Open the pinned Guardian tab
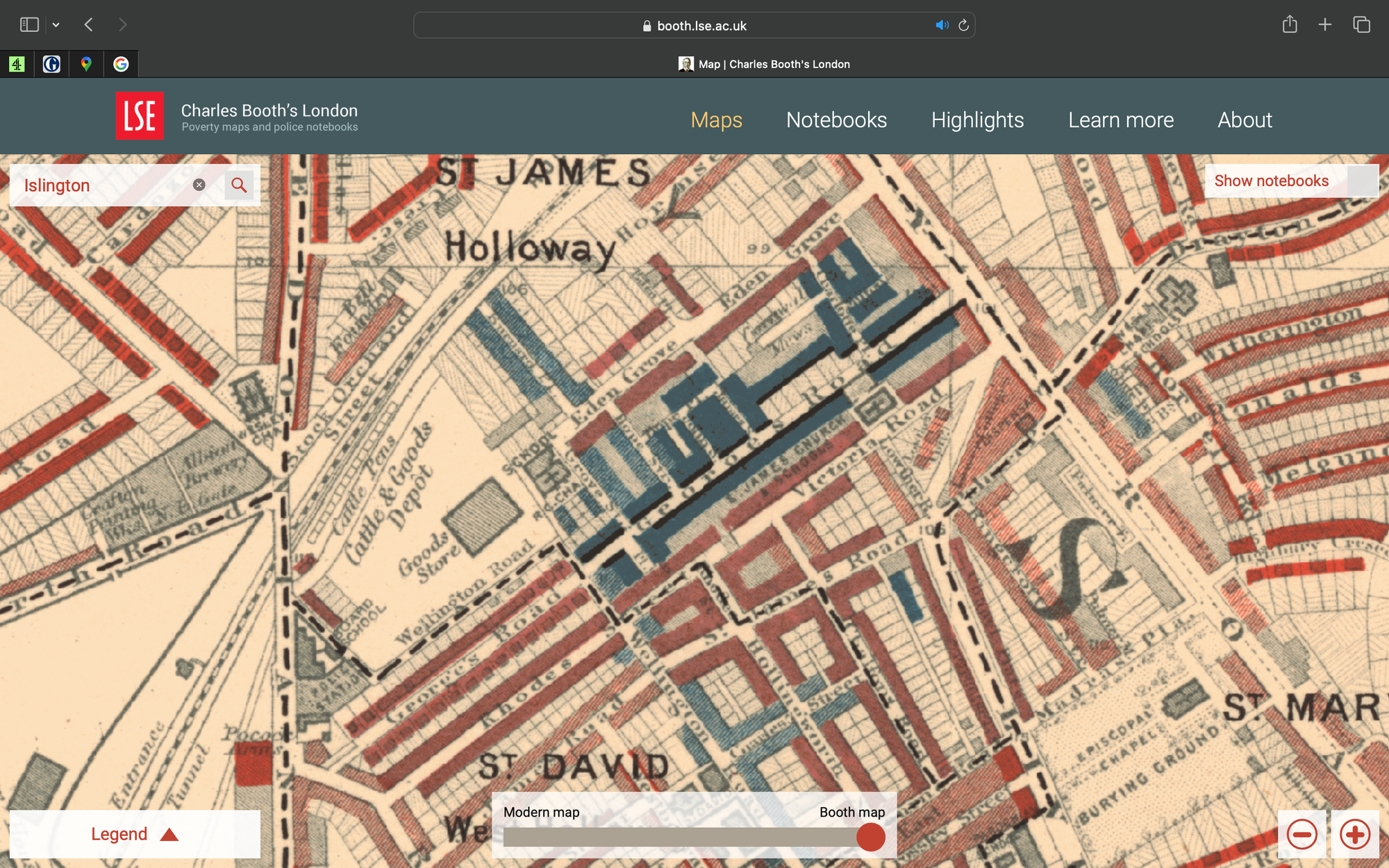This screenshot has width=1389, height=868. pyautogui.click(x=51, y=65)
